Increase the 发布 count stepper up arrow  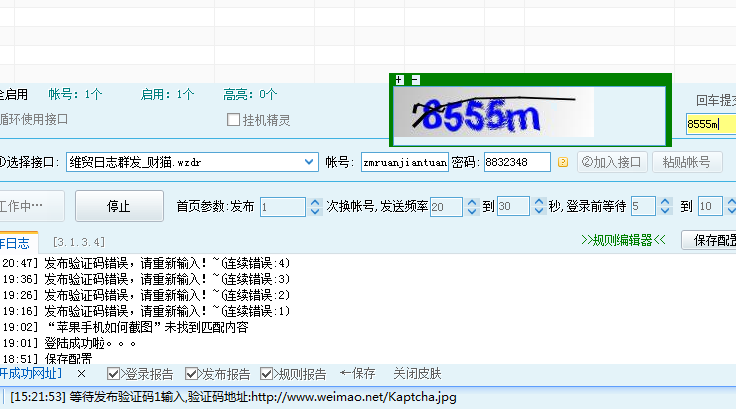pos(315,202)
